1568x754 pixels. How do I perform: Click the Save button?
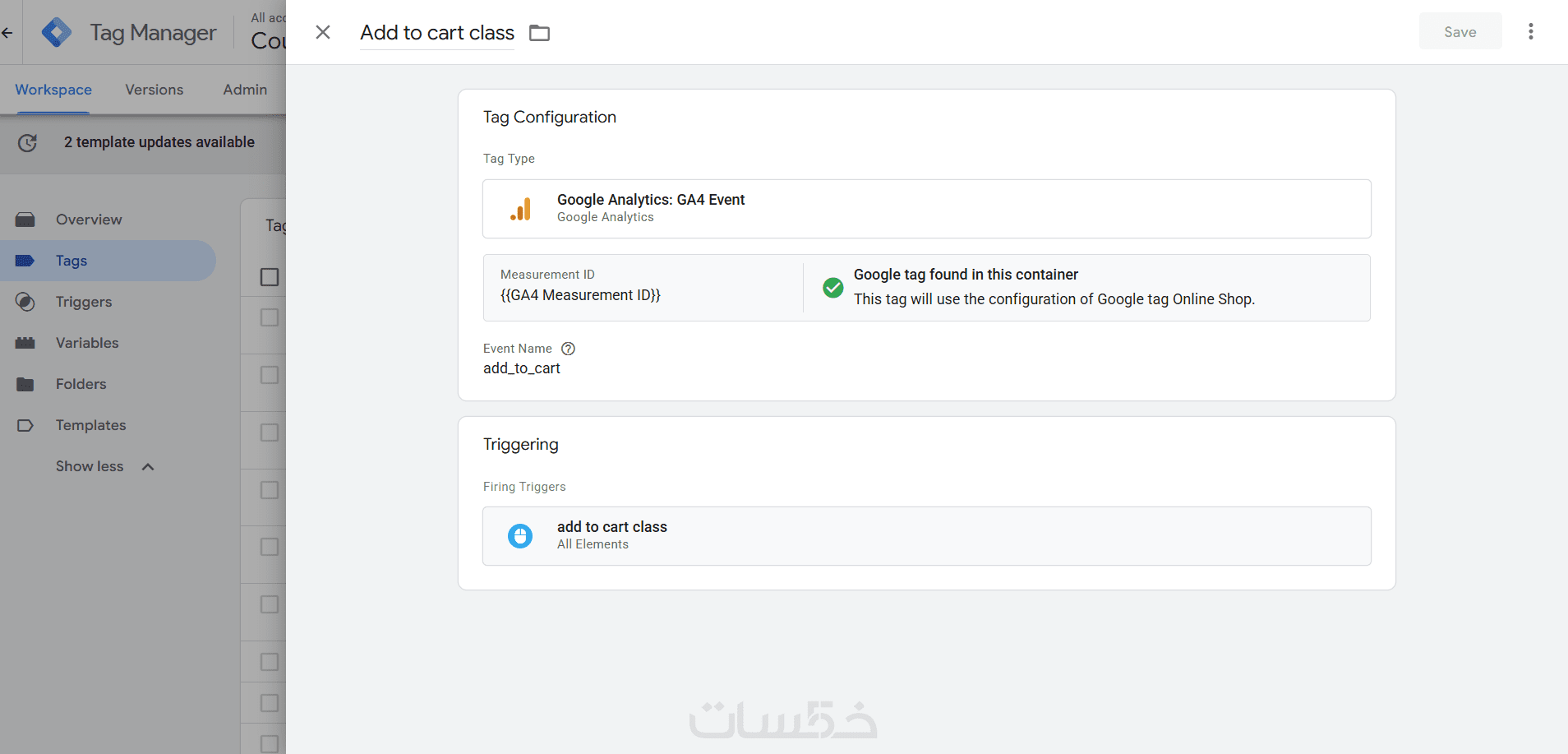pyautogui.click(x=1460, y=32)
